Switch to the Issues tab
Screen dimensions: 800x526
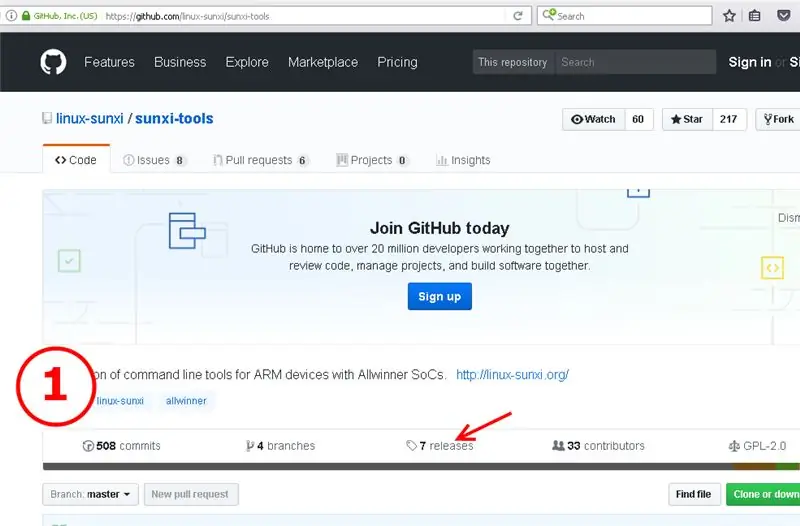154,160
